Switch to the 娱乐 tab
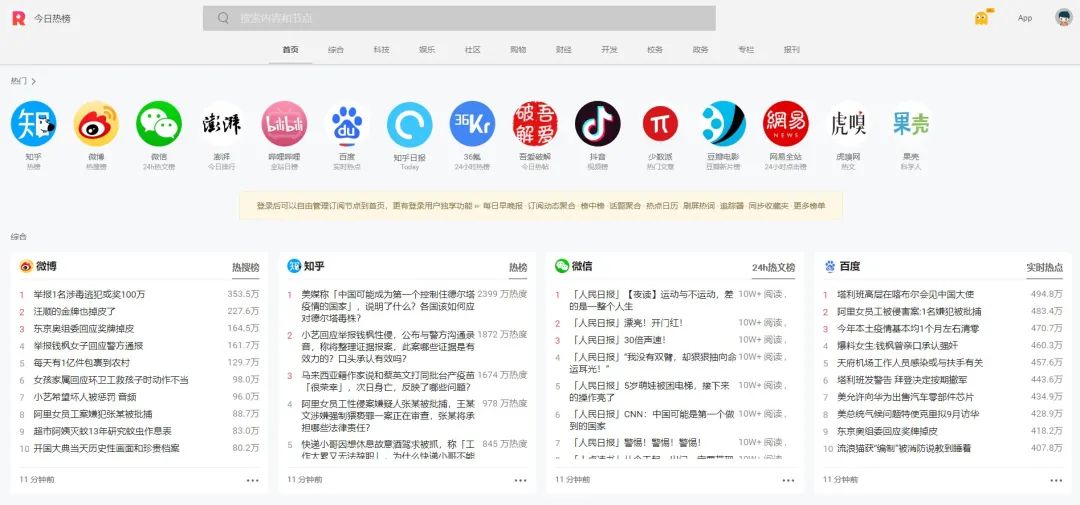This screenshot has width=1080, height=505. (x=427, y=50)
